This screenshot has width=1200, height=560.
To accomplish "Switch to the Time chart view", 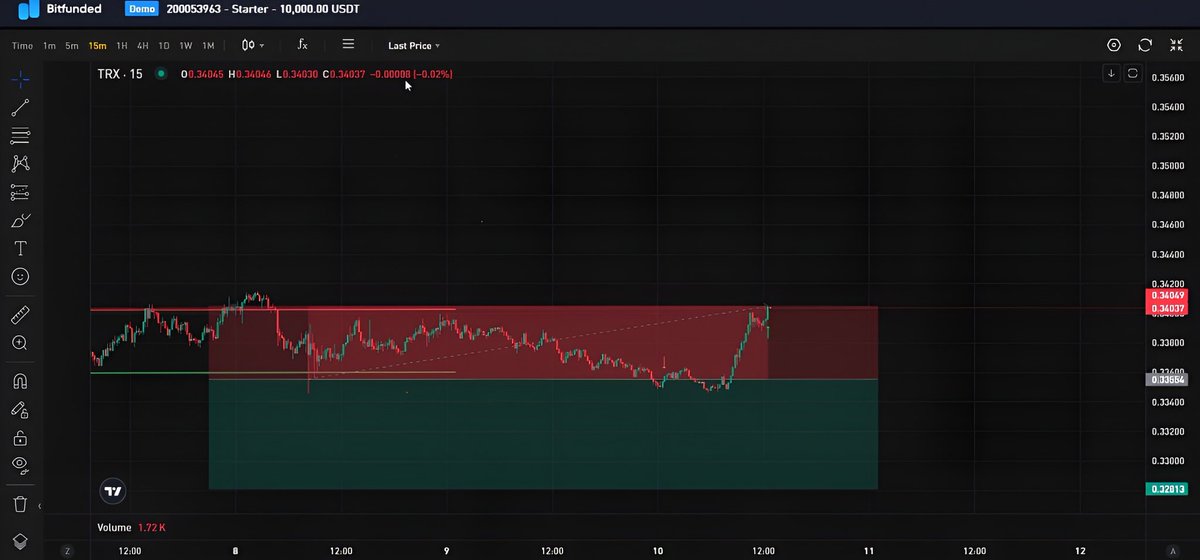I will pyautogui.click(x=22, y=46).
